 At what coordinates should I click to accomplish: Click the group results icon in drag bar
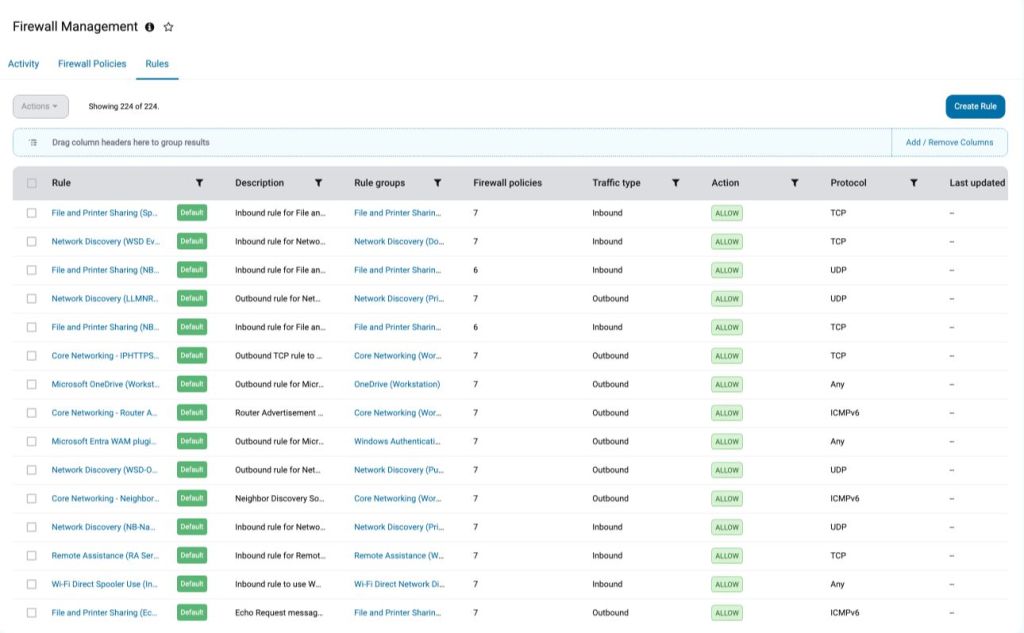[33, 142]
